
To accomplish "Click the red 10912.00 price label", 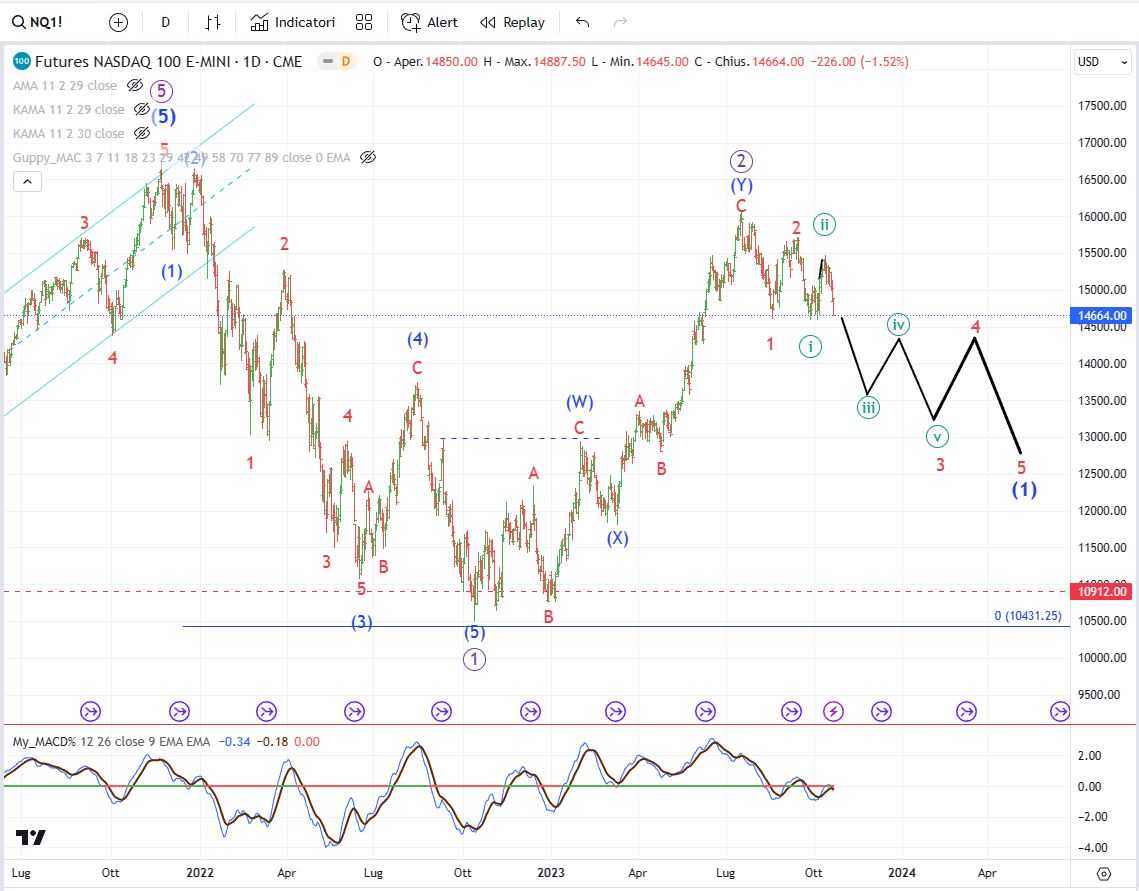I will point(1102,591).
